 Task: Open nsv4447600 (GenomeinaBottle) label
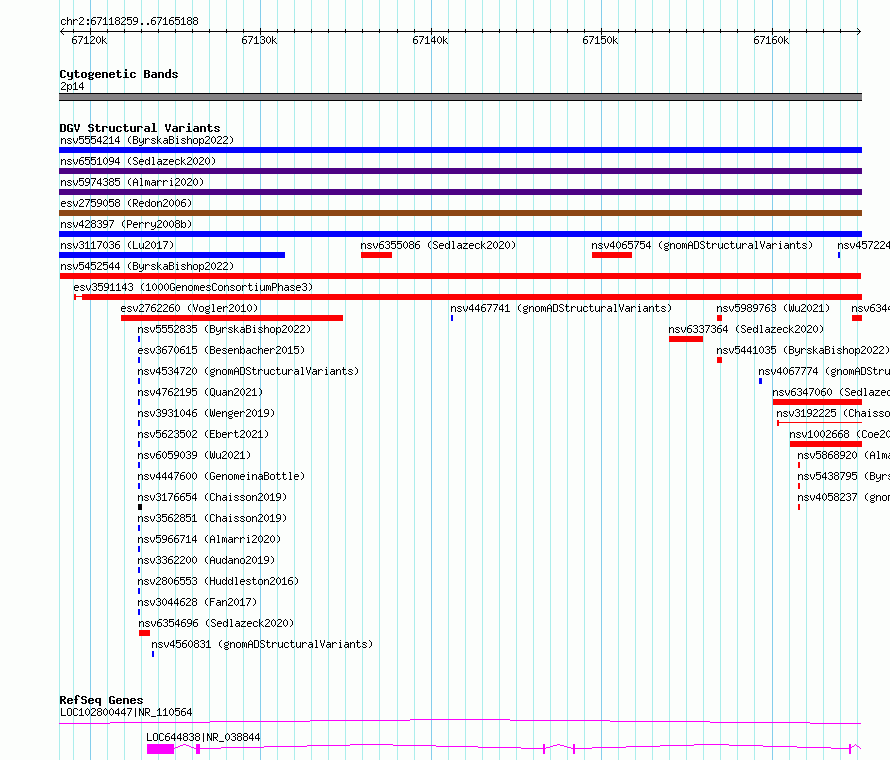point(221,476)
